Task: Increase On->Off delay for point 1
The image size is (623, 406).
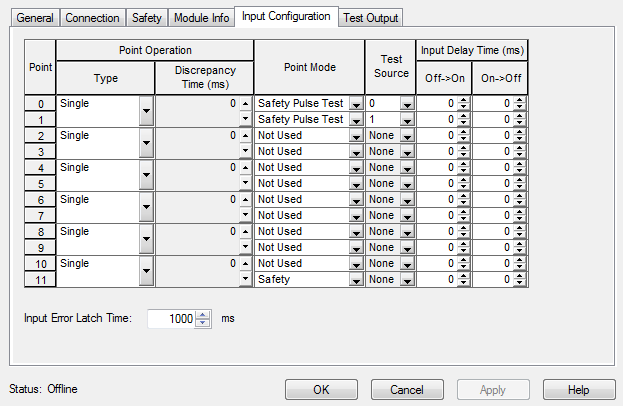Action: [518, 115]
